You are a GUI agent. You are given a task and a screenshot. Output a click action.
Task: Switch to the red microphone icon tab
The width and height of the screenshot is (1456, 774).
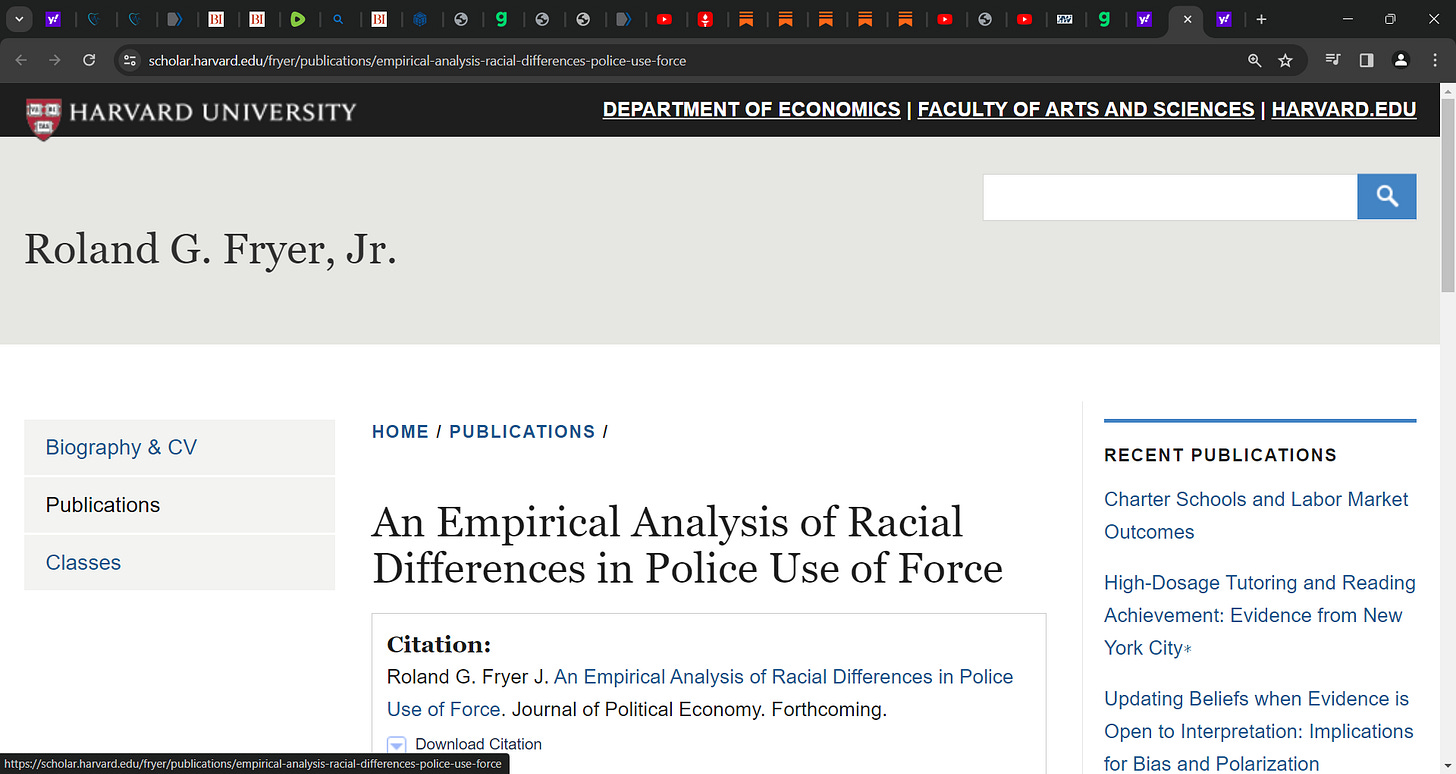click(x=705, y=19)
